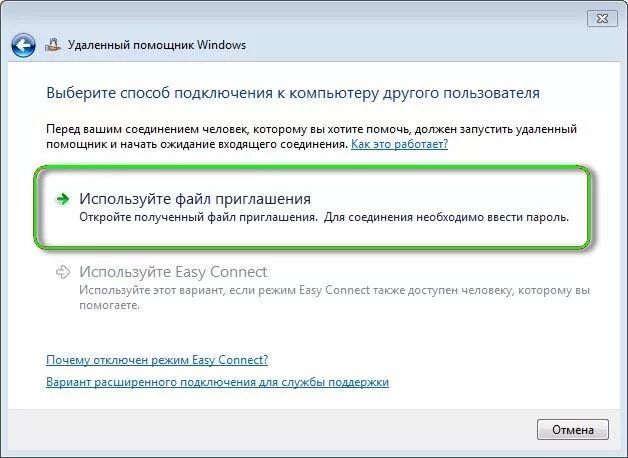
Task: Click paragraph 'Перед вашим соединением человек'
Action: 148,129
